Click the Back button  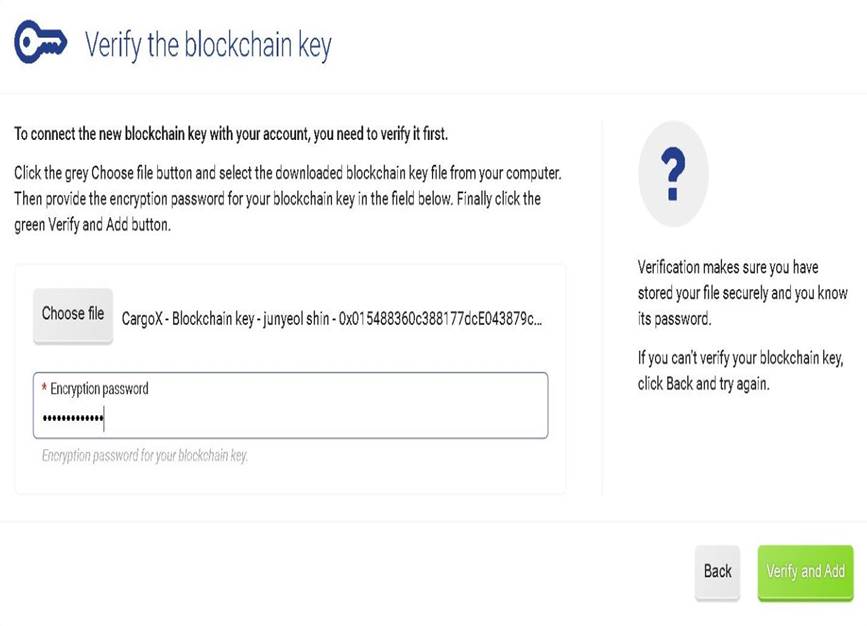[x=717, y=572]
